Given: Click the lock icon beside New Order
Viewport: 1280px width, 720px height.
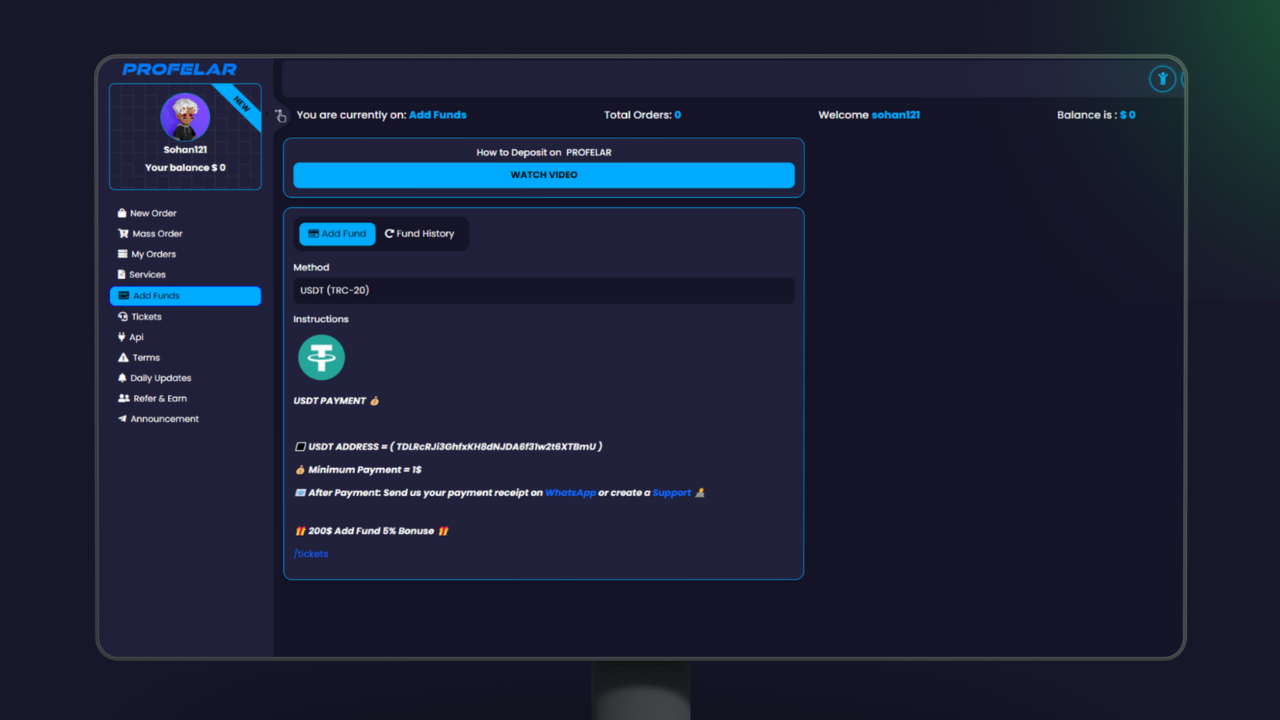Looking at the screenshot, I should click(122, 213).
